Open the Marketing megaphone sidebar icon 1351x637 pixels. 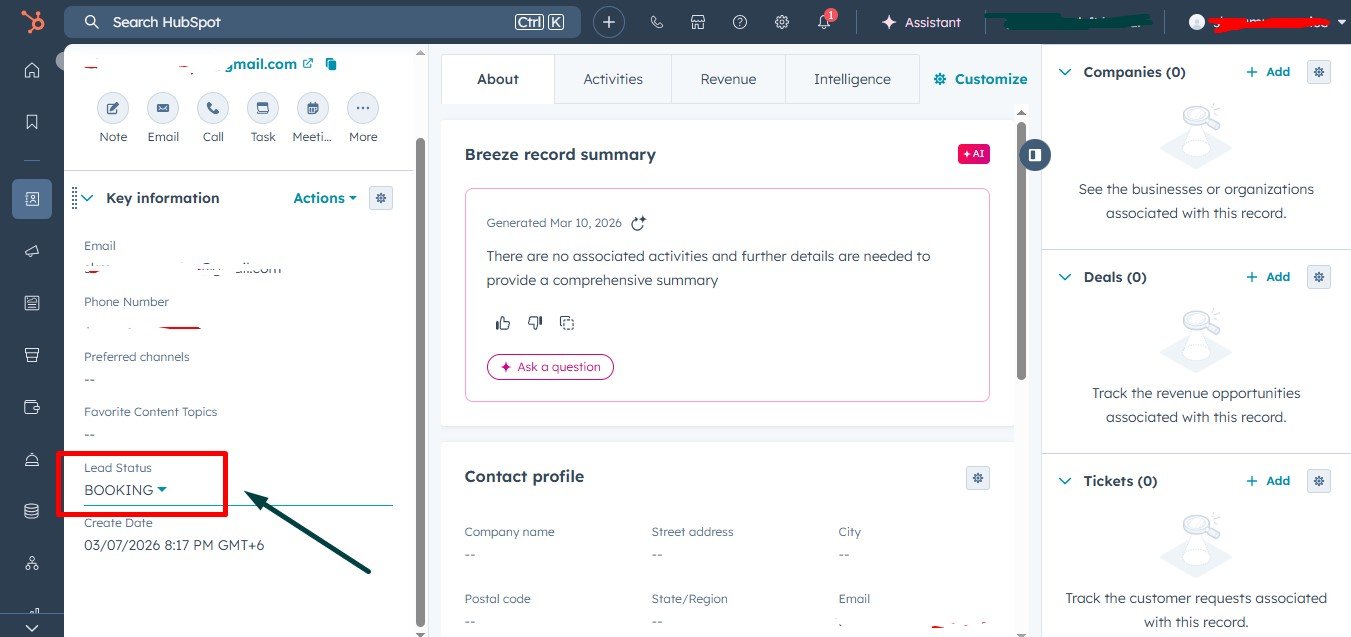coord(32,251)
